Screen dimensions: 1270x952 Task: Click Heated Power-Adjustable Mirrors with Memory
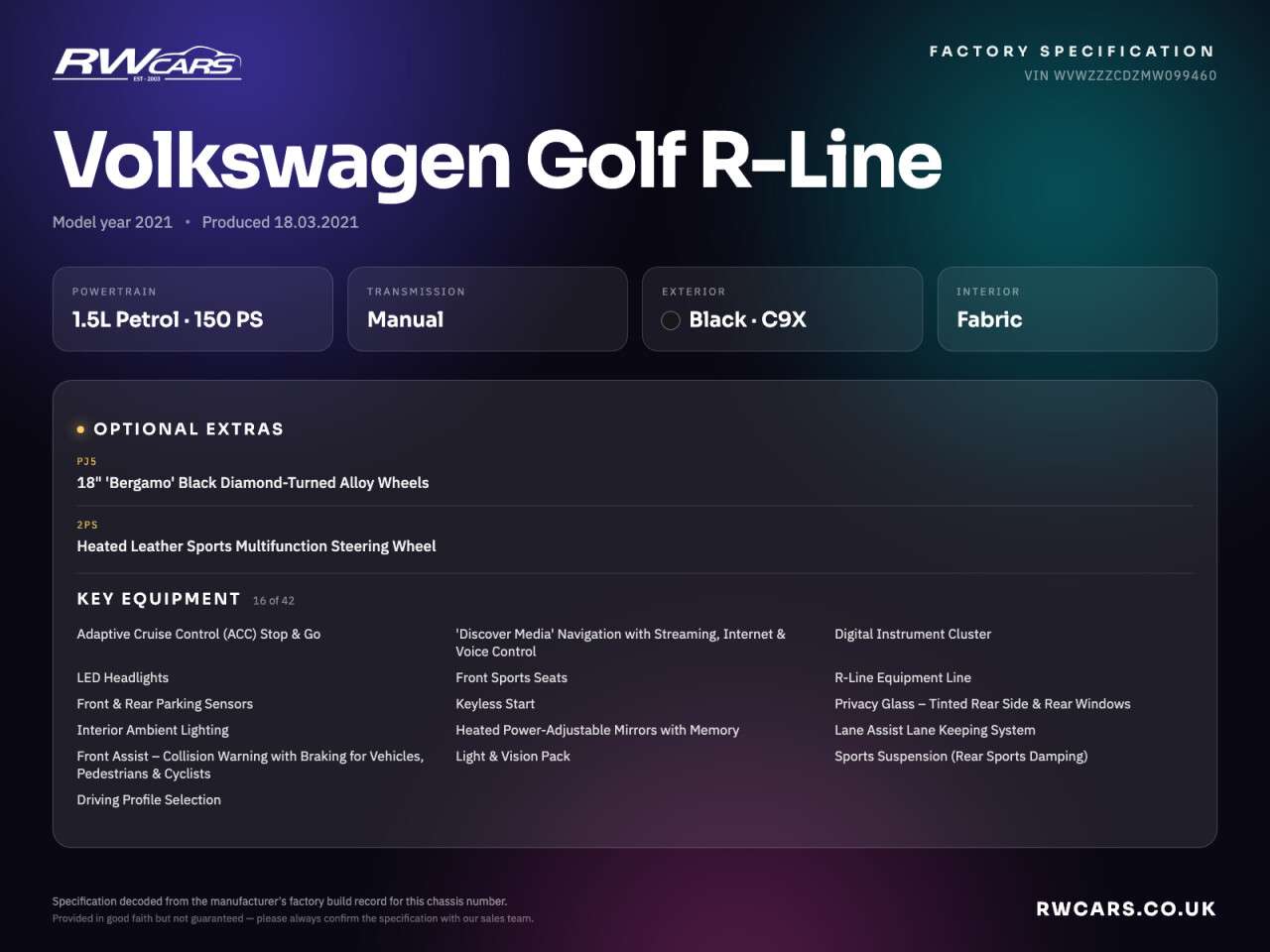click(x=597, y=730)
